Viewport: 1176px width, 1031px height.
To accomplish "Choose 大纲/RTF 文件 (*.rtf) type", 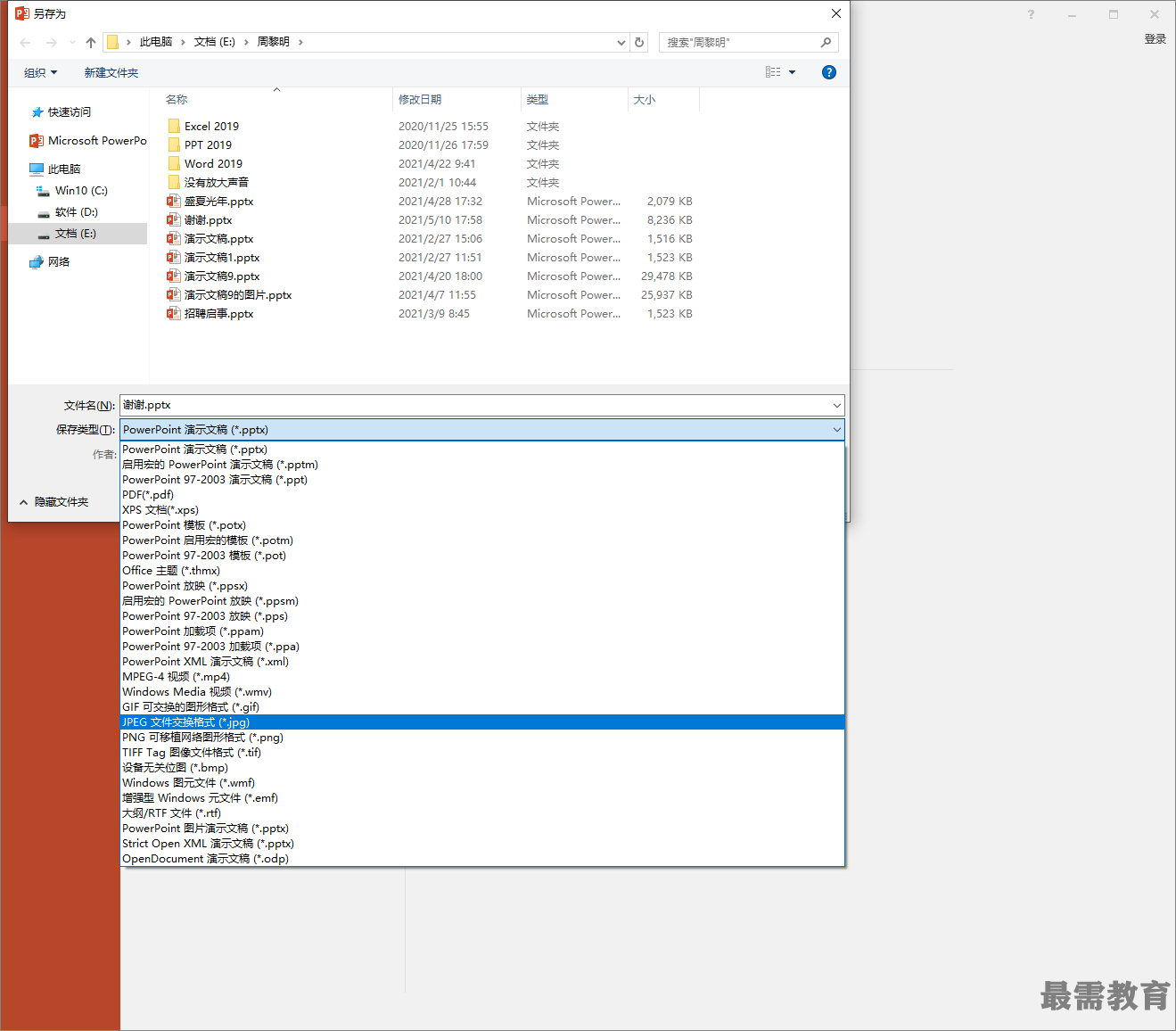I will pos(482,813).
